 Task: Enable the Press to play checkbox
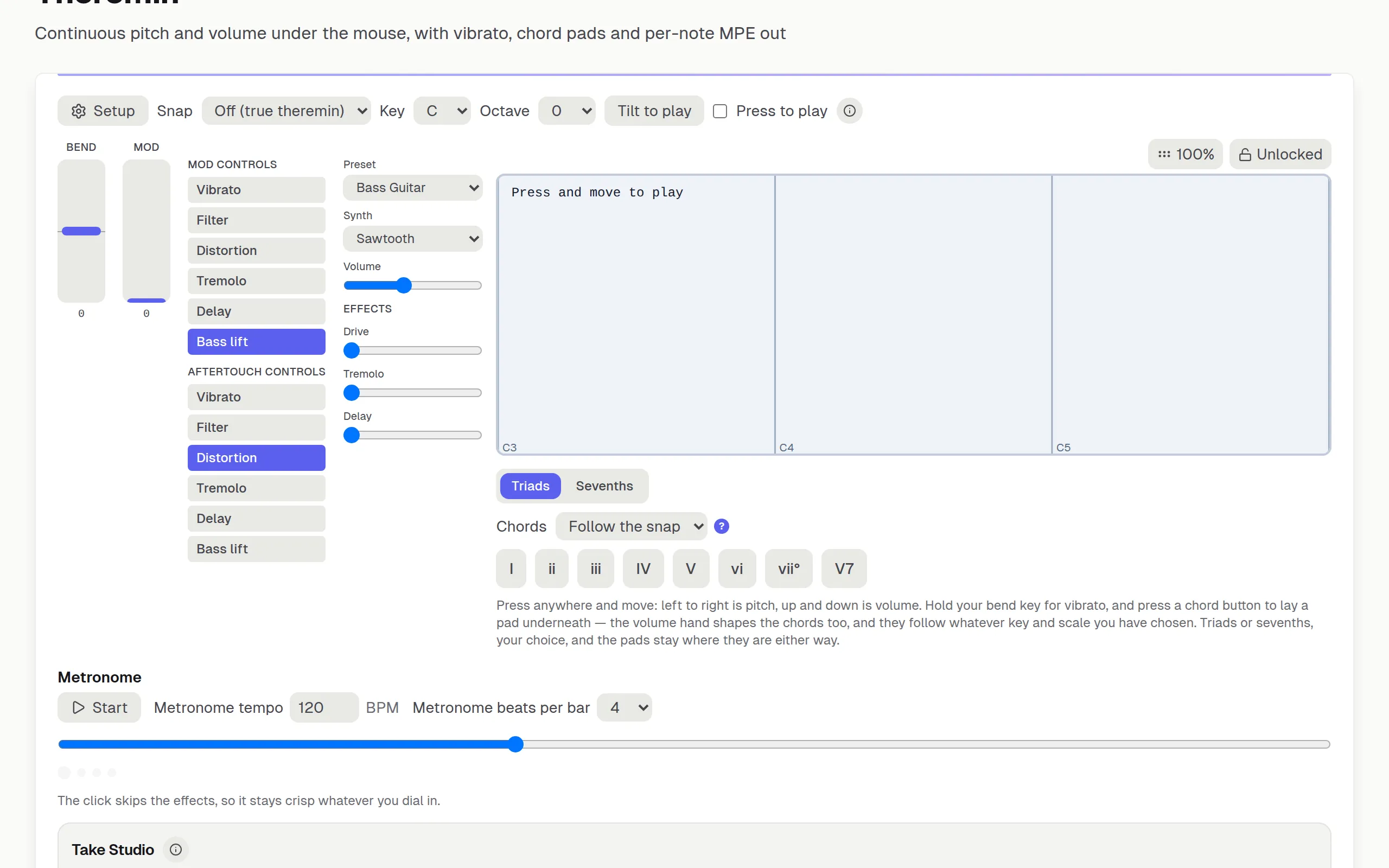pyautogui.click(x=720, y=111)
